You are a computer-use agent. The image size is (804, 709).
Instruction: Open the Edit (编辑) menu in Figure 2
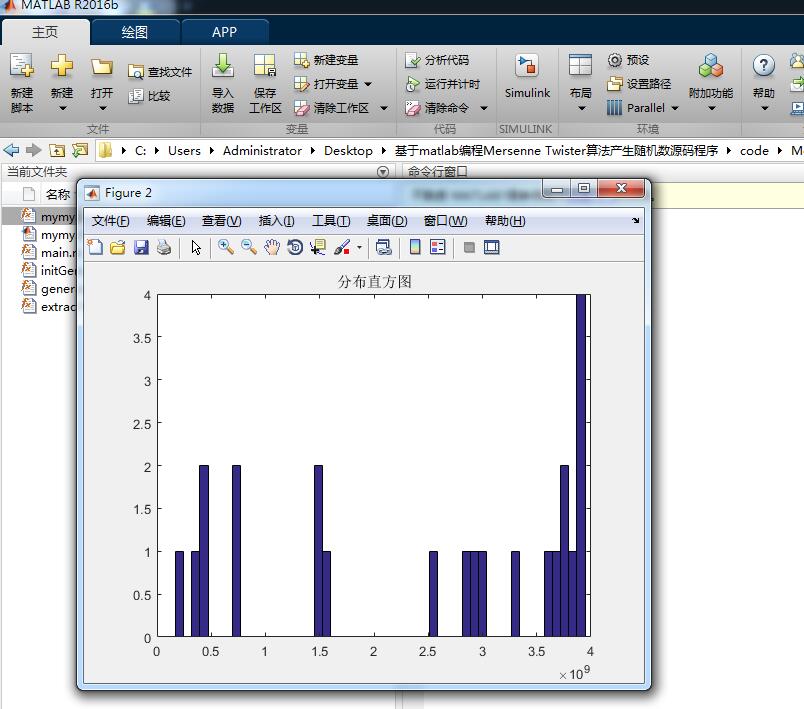pyautogui.click(x=166, y=221)
